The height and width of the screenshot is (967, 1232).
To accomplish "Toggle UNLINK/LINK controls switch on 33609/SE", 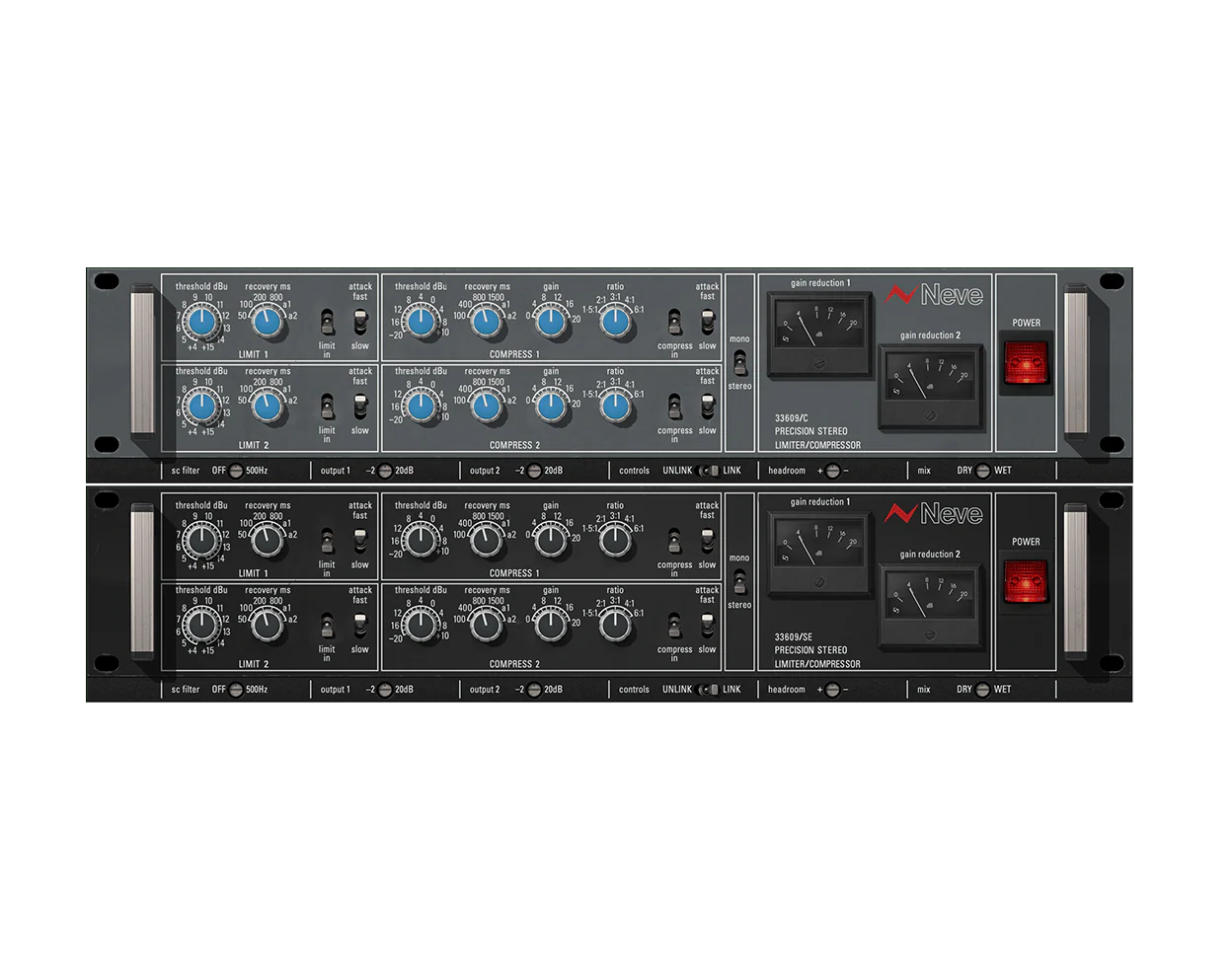I will (x=708, y=690).
